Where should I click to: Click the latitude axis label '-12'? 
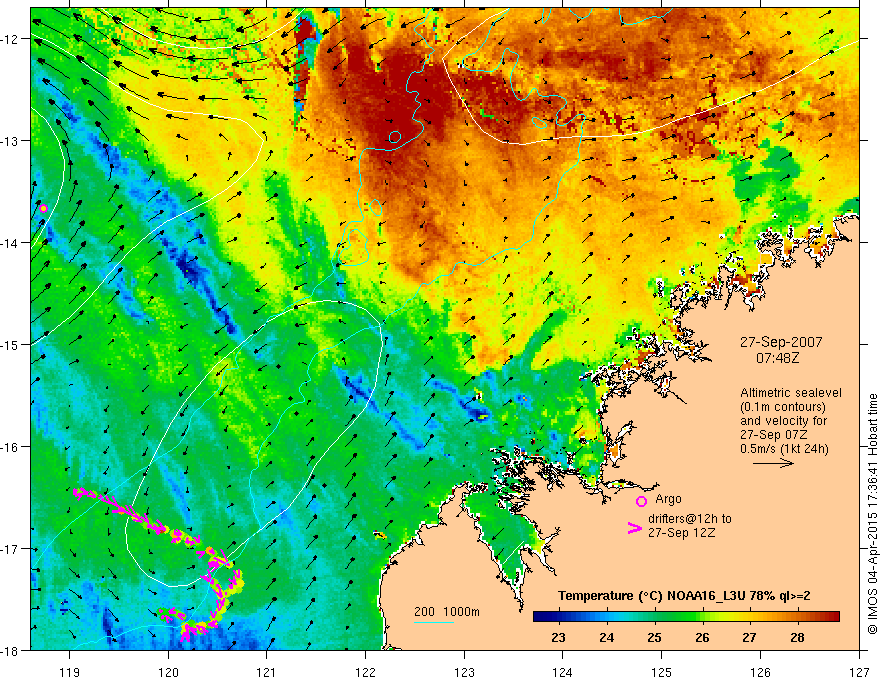11,39
